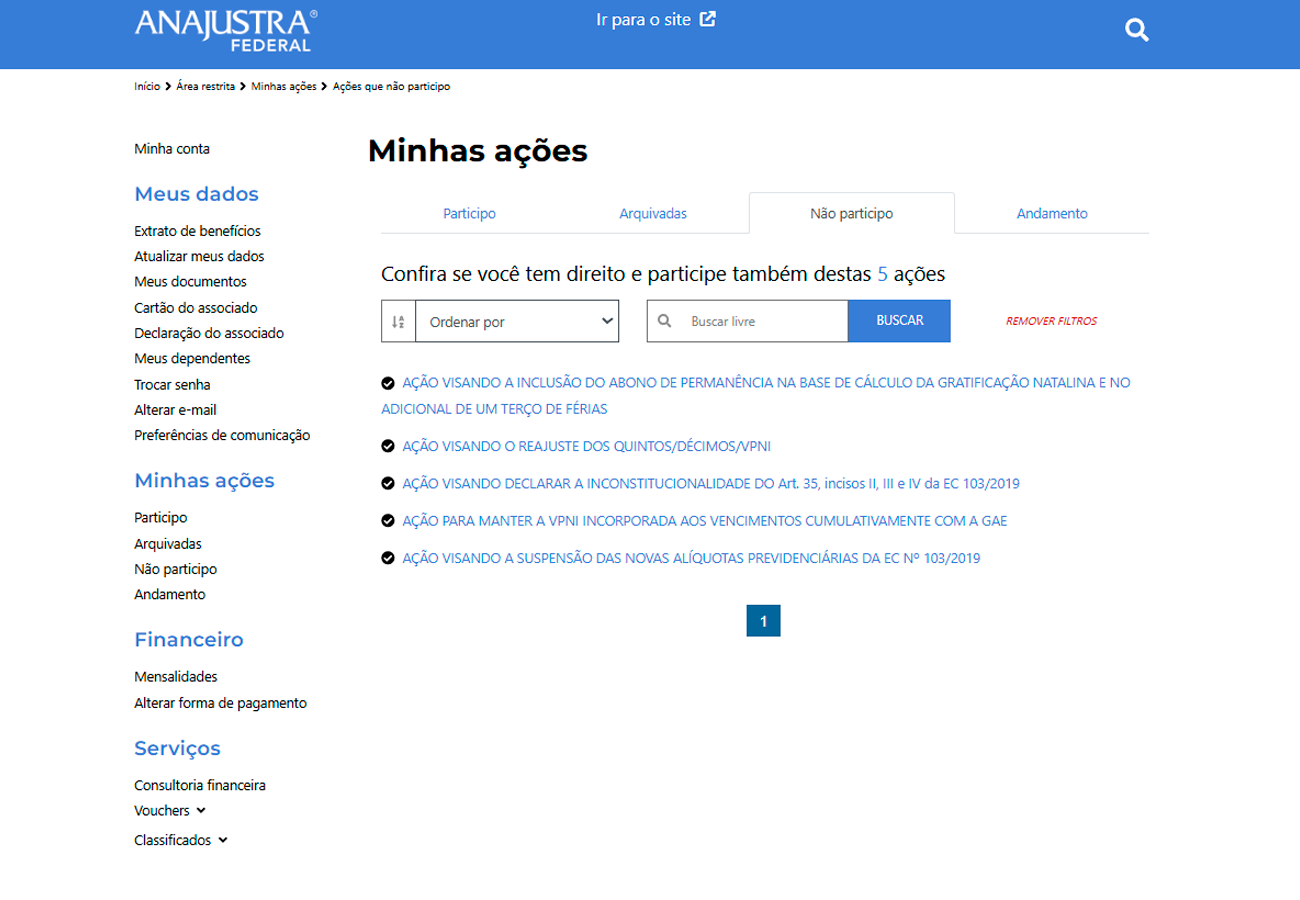Expand the Classificados submenu

(x=222, y=841)
